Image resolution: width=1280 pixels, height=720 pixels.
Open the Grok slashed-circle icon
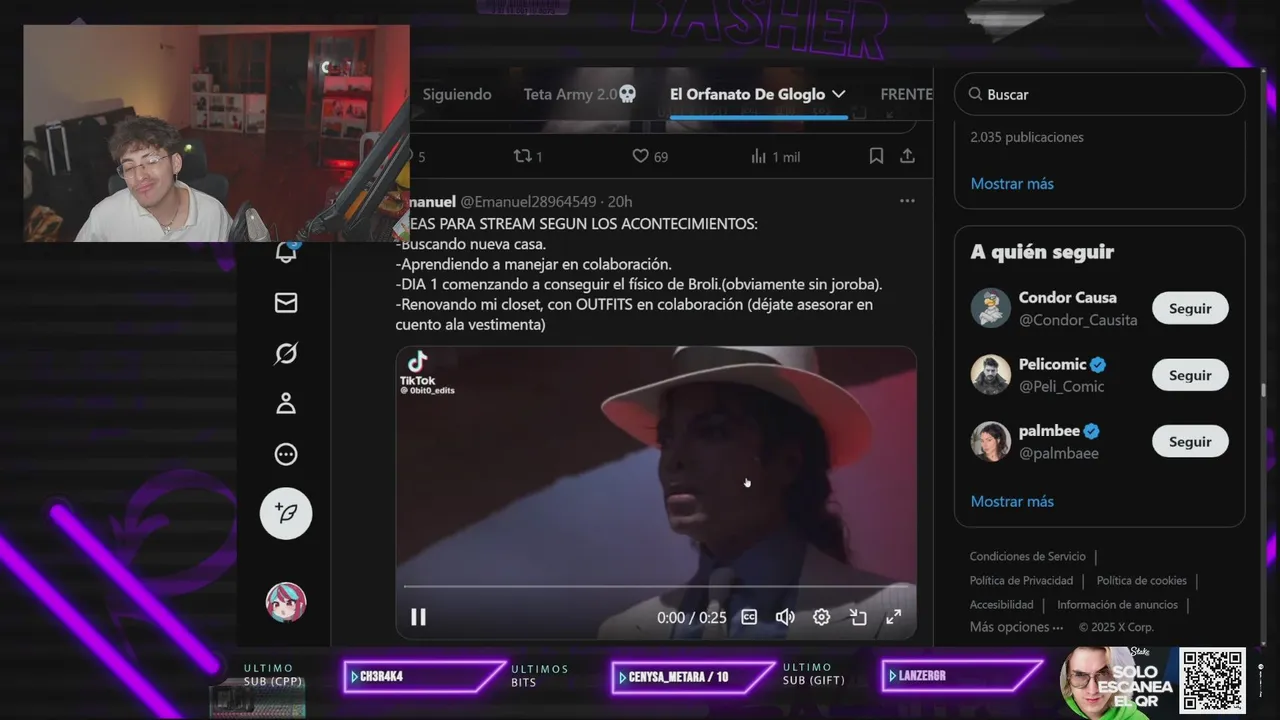[286, 353]
